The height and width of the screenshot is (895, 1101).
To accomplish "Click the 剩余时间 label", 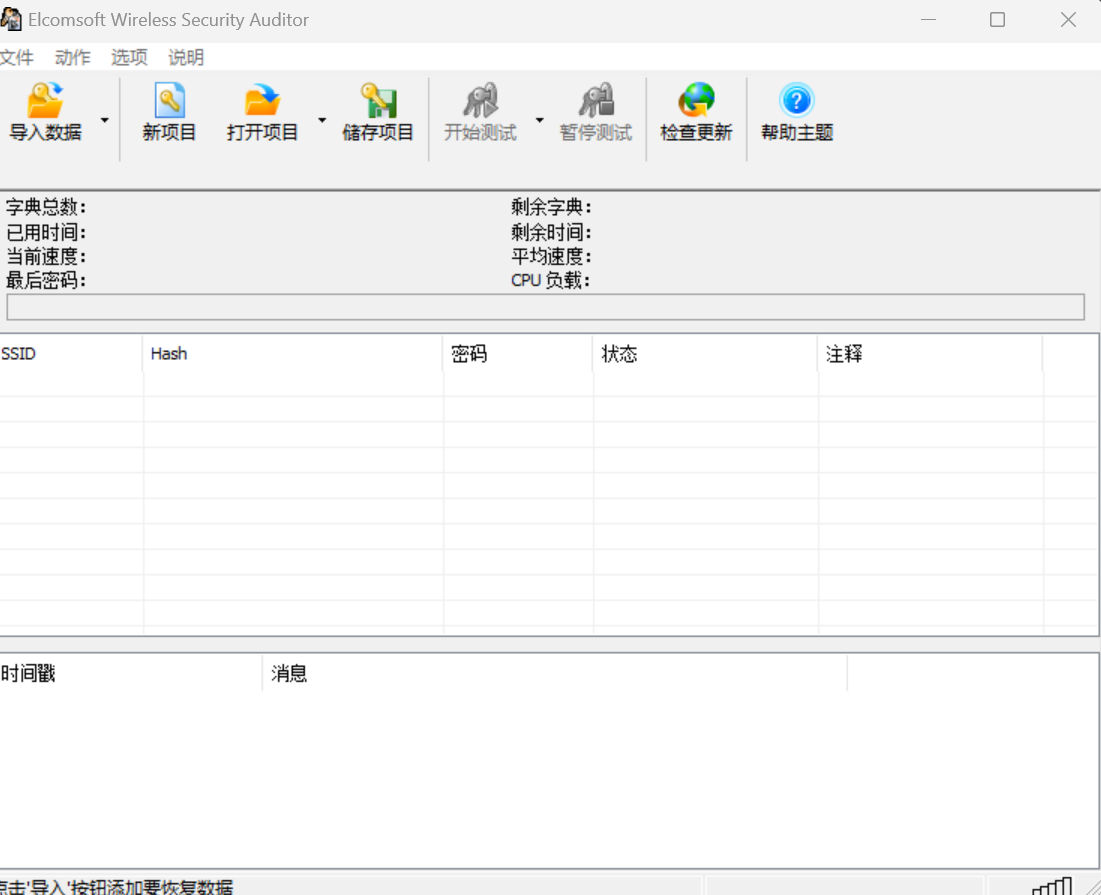I will coord(551,232).
